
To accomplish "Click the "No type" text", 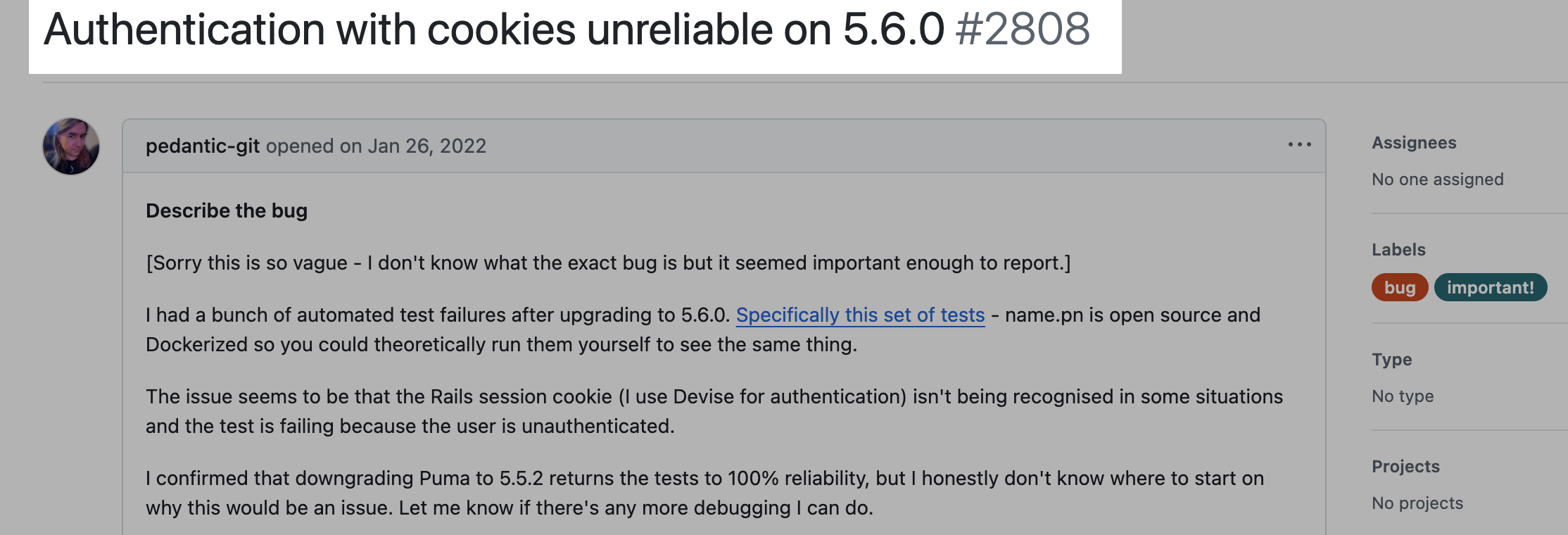I will tap(1403, 396).
